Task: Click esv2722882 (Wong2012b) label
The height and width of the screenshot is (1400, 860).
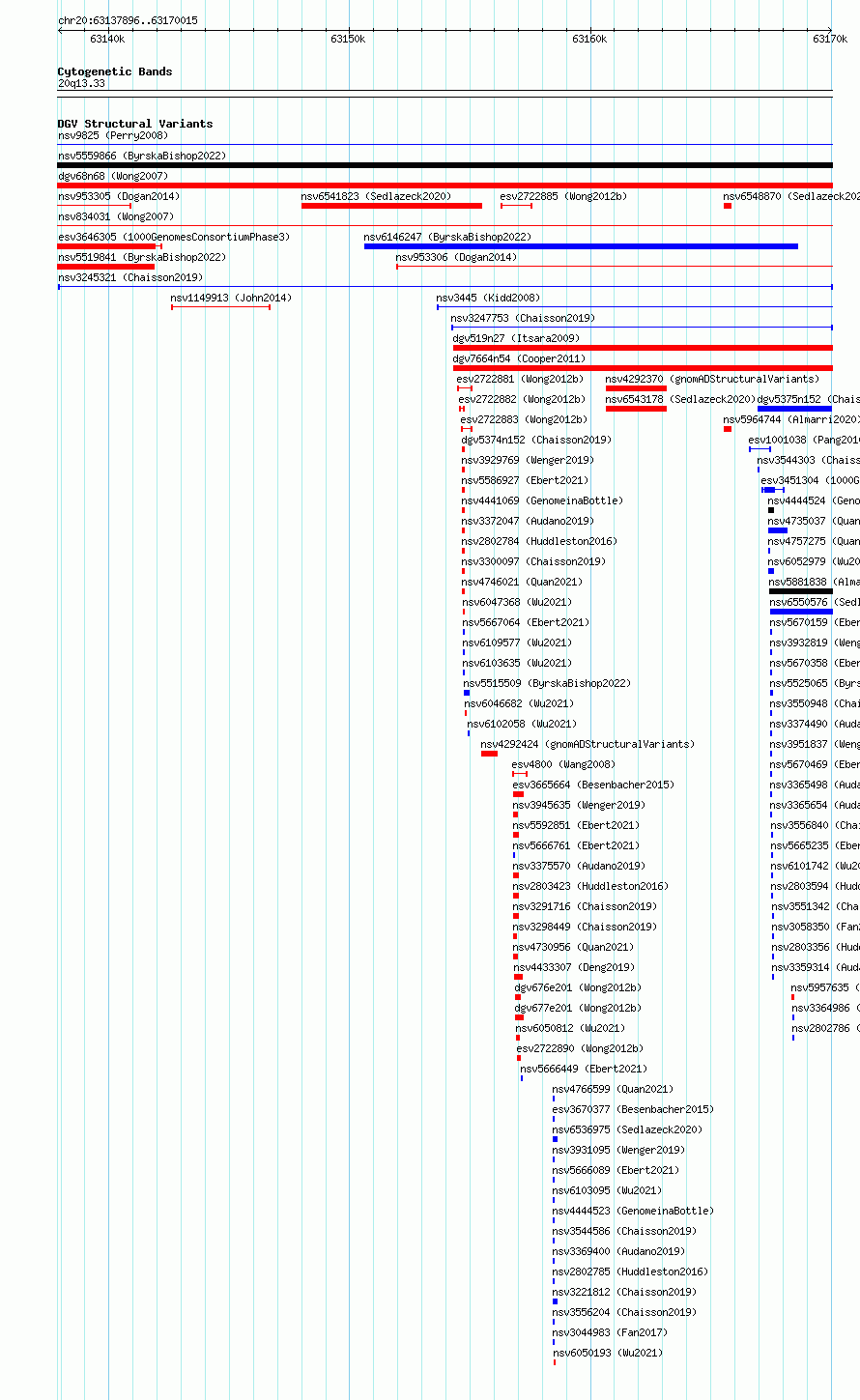Action: point(522,399)
